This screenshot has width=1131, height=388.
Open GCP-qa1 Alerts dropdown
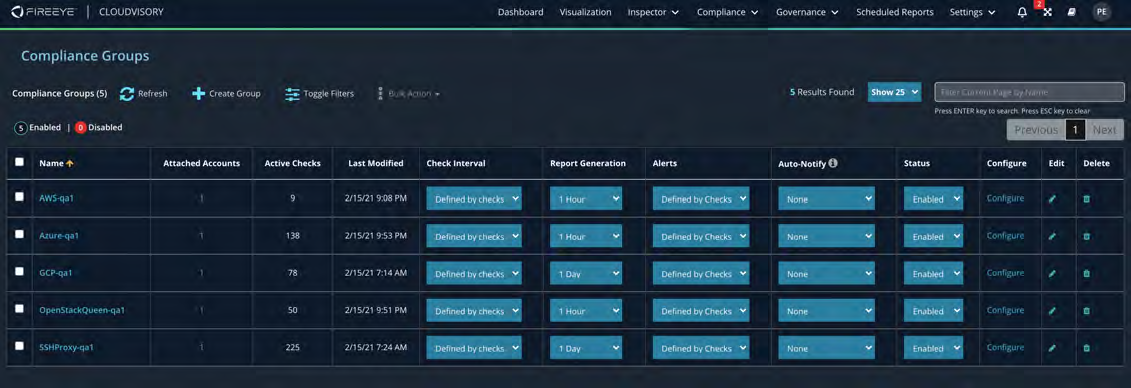(700, 274)
